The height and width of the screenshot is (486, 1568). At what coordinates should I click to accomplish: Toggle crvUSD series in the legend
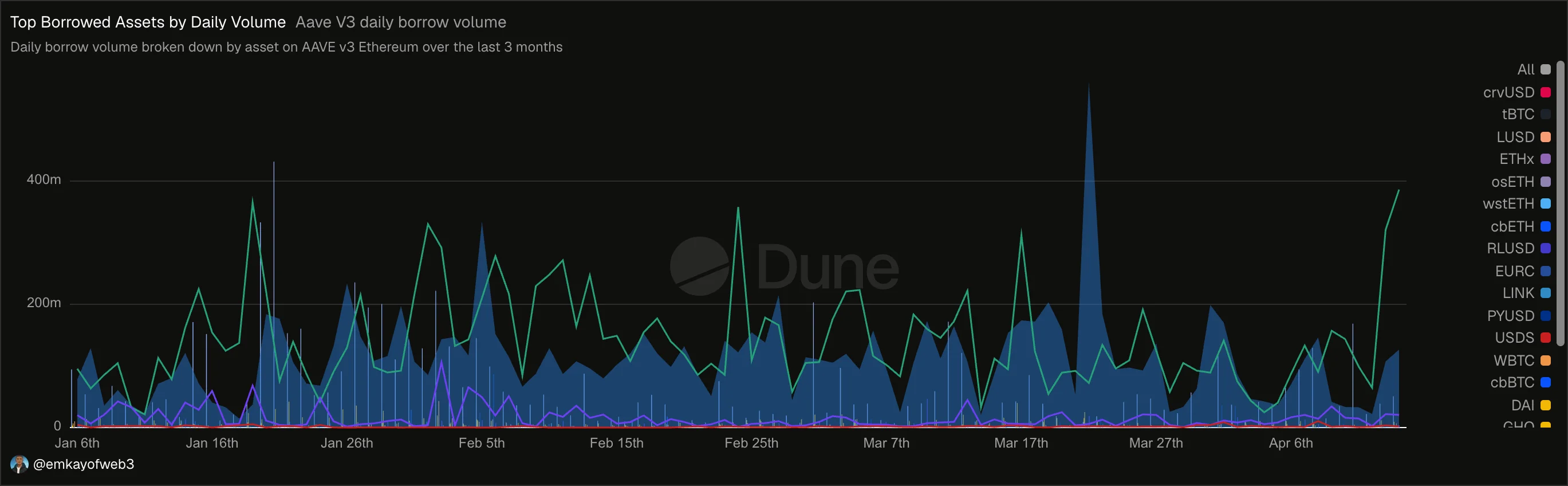(x=1516, y=92)
